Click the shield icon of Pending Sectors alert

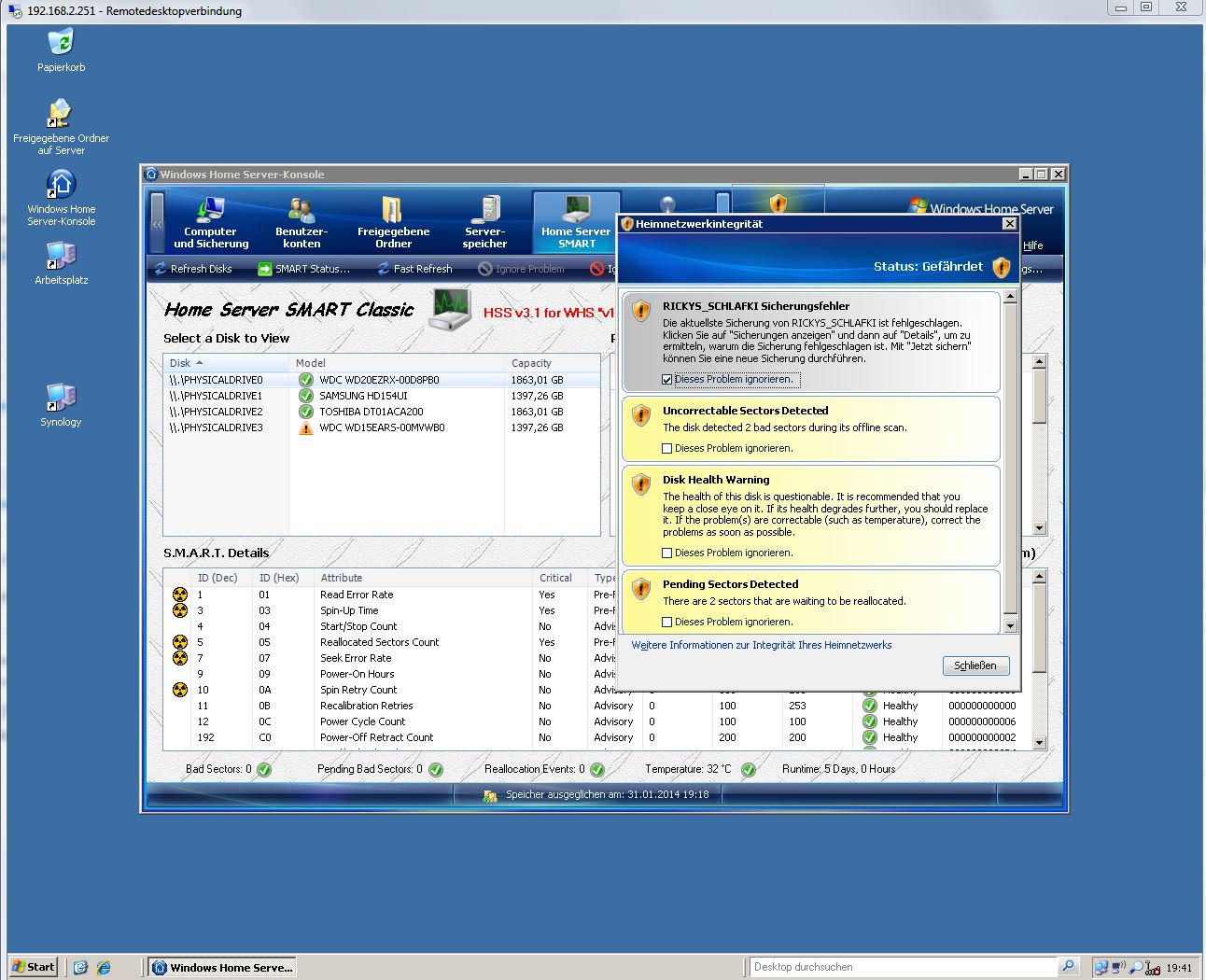[641, 589]
